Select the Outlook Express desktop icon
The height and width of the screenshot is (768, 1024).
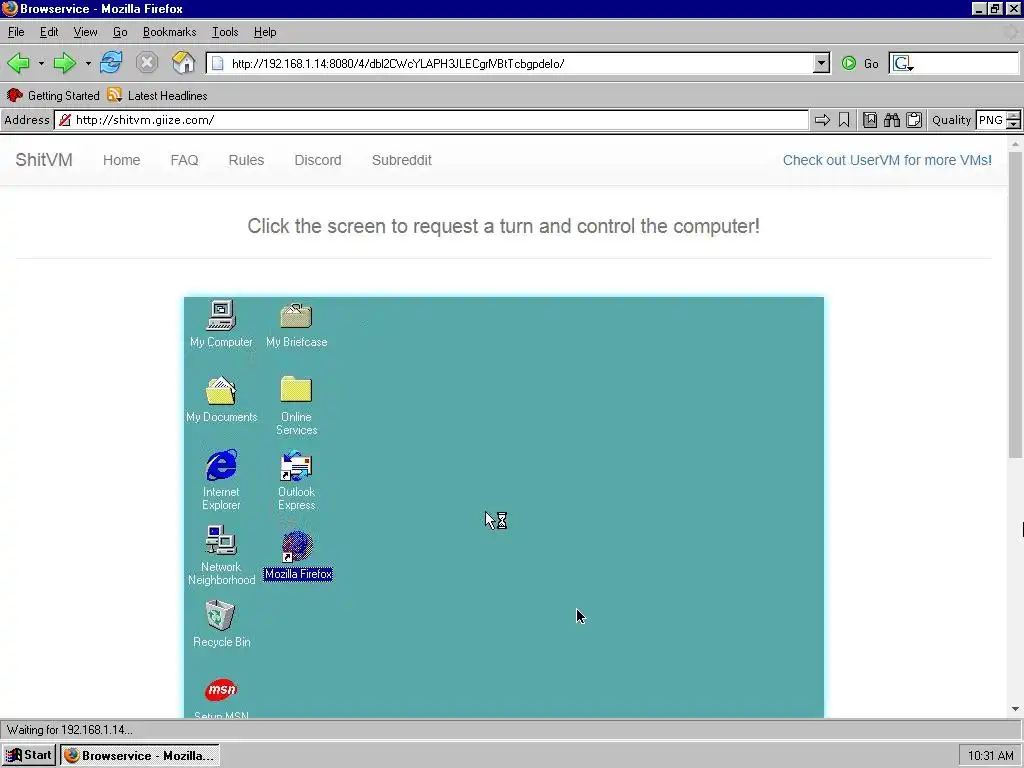(x=296, y=480)
